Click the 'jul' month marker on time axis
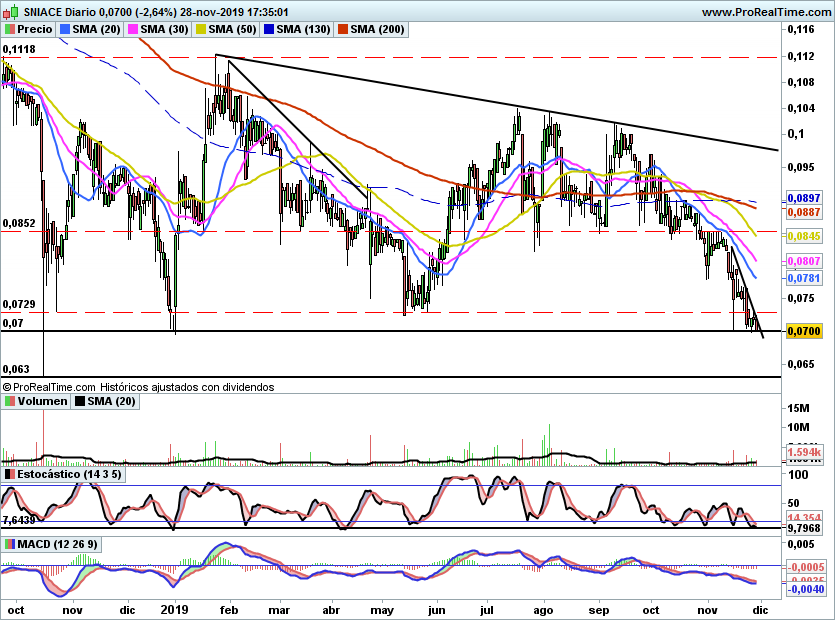 coord(489,608)
